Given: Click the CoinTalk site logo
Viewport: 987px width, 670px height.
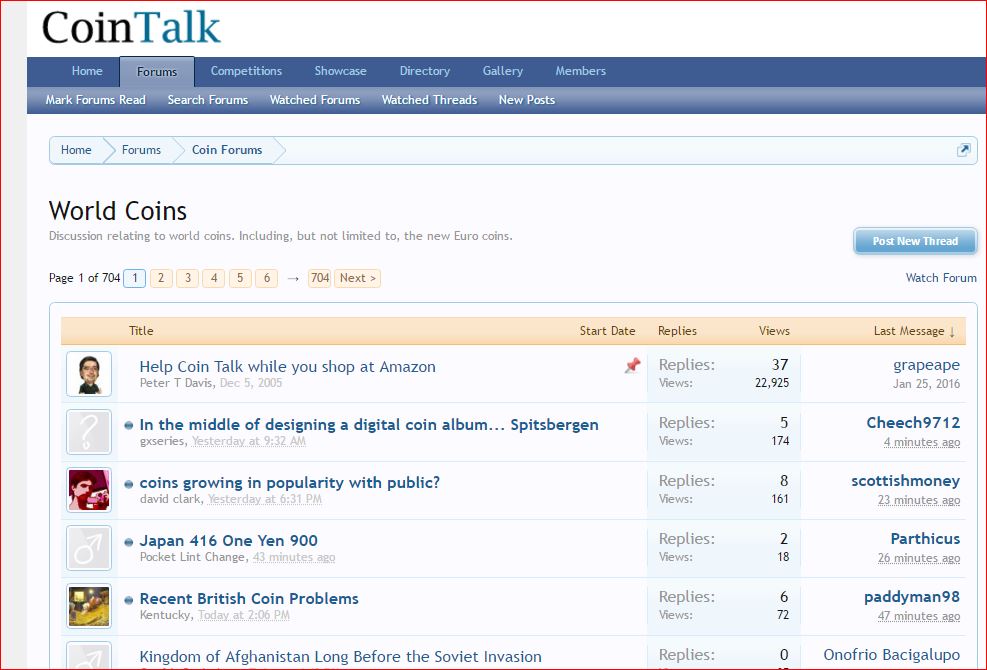Looking at the screenshot, I should click(131, 28).
